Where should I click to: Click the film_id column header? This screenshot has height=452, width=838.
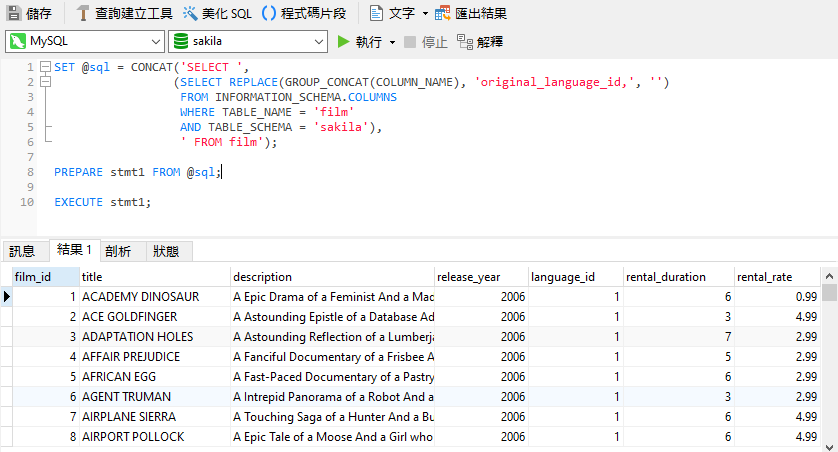pos(45,277)
